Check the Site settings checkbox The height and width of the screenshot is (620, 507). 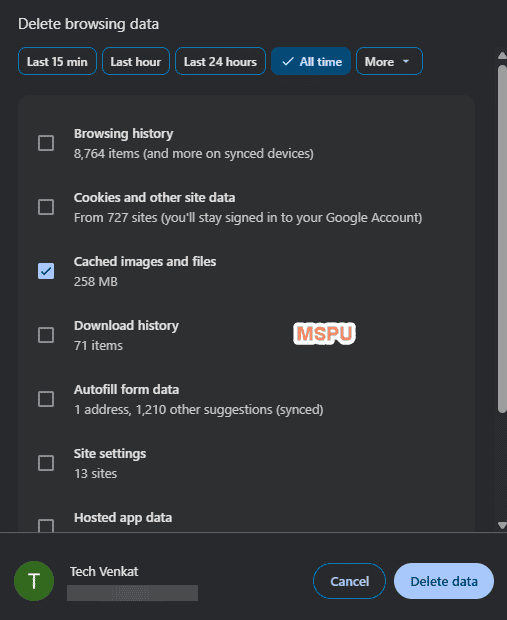click(x=46, y=463)
